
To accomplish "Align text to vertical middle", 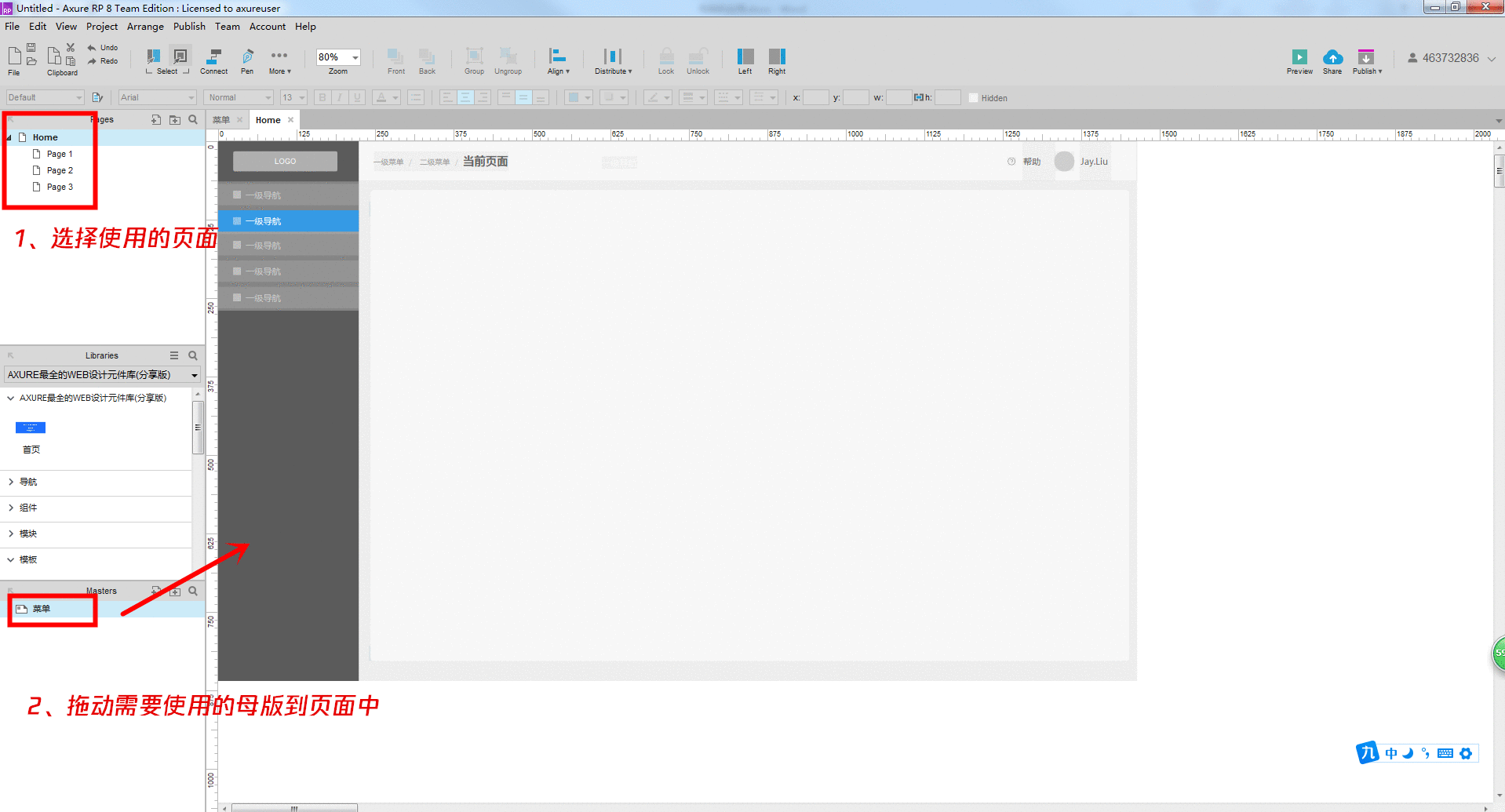I will (x=523, y=97).
